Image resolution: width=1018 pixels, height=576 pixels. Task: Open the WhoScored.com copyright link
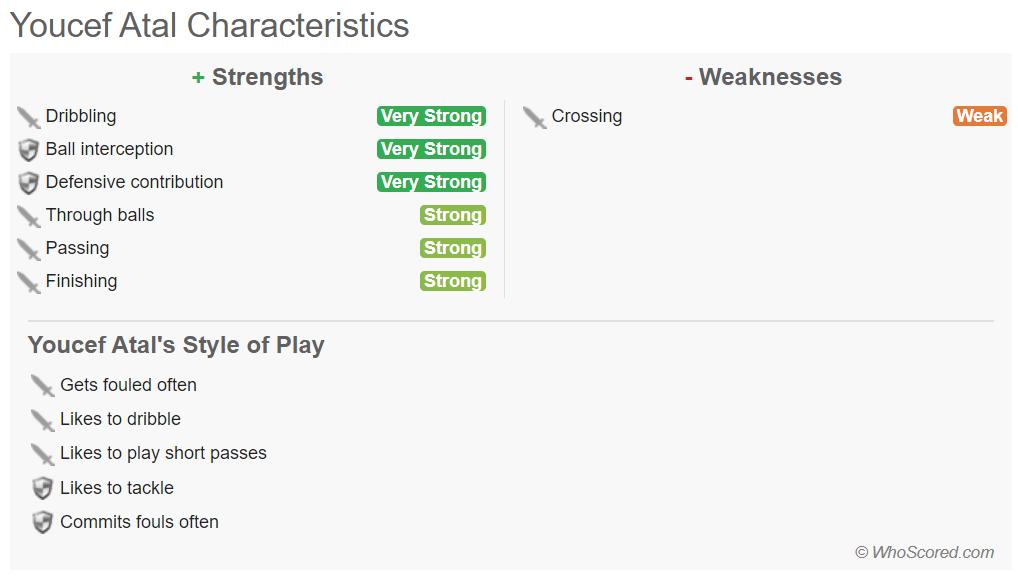(924, 552)
